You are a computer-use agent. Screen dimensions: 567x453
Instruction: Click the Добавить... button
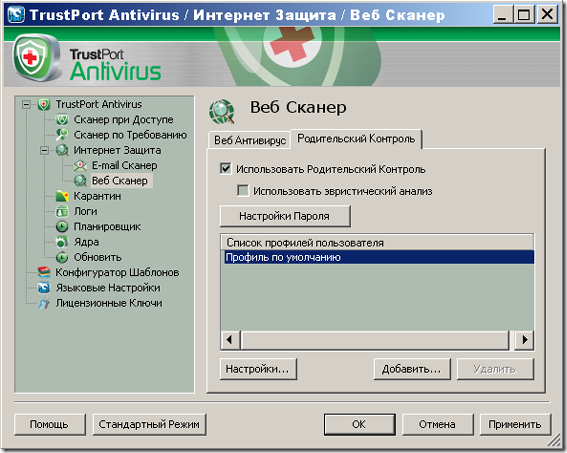(412, 369)
